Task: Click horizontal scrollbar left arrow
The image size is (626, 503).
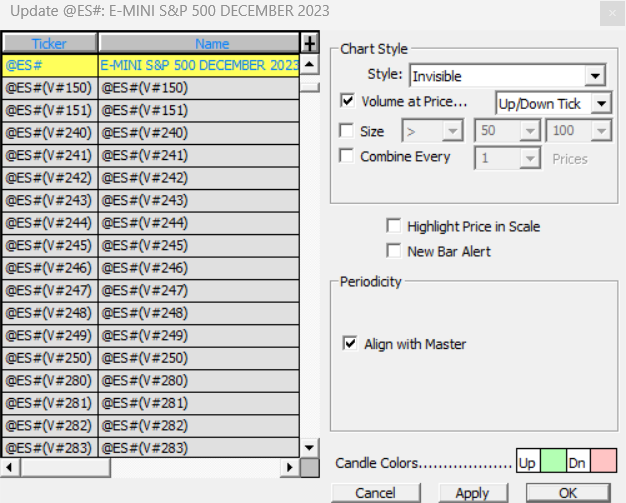Action: (10, 467)
